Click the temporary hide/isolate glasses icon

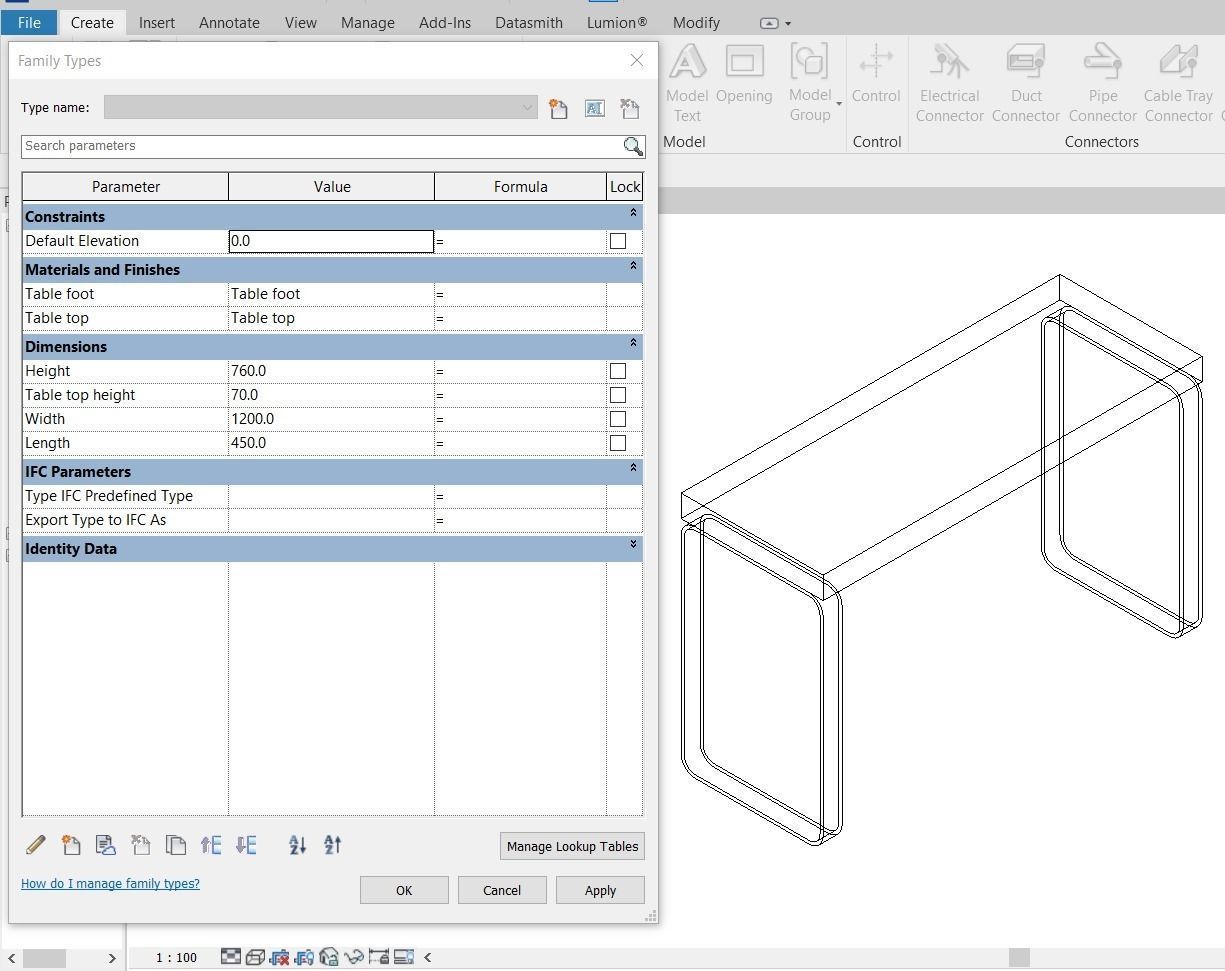click(x=353, y=957)
